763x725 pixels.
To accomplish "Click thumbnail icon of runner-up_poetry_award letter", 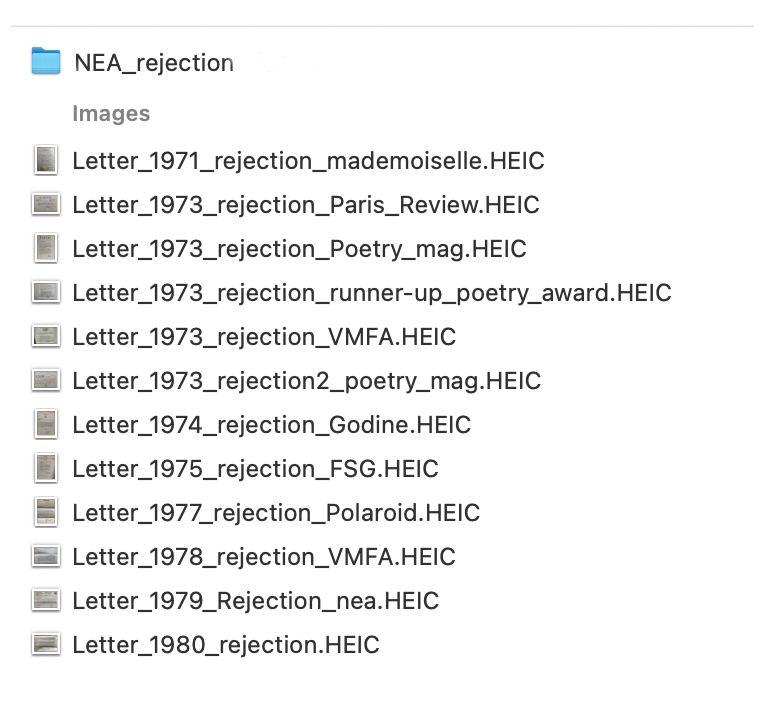I will pyautogui.click(x=46, y=292).
